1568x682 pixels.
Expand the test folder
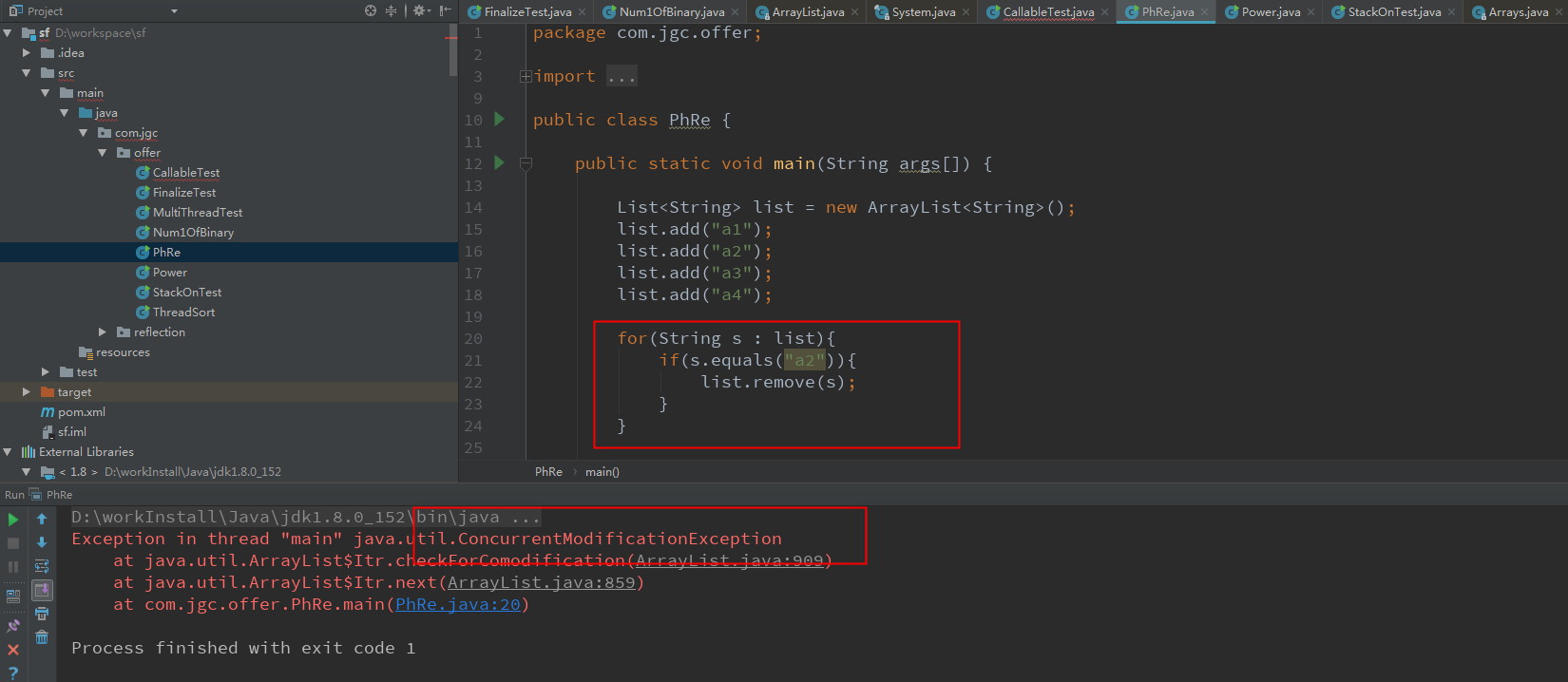coord(46,372)
